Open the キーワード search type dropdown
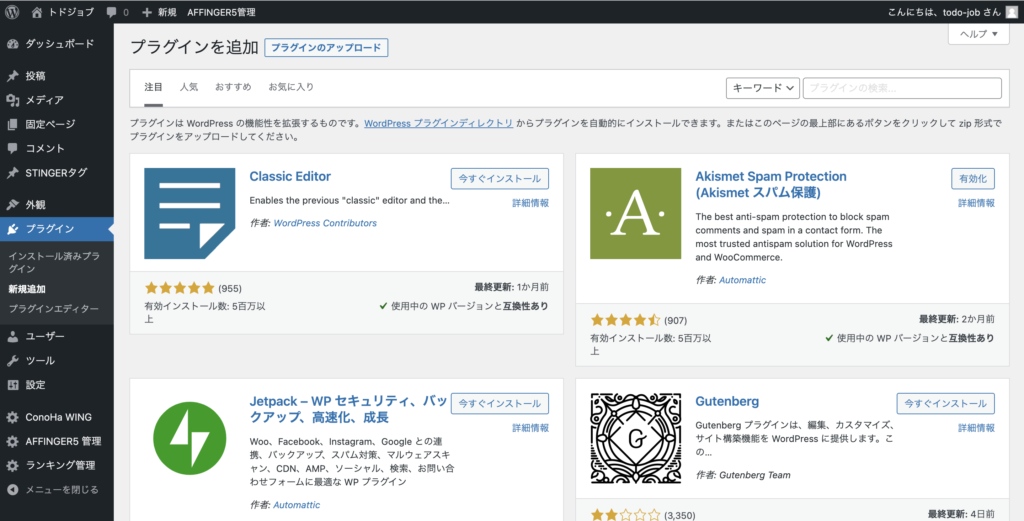 click(763, 88)
